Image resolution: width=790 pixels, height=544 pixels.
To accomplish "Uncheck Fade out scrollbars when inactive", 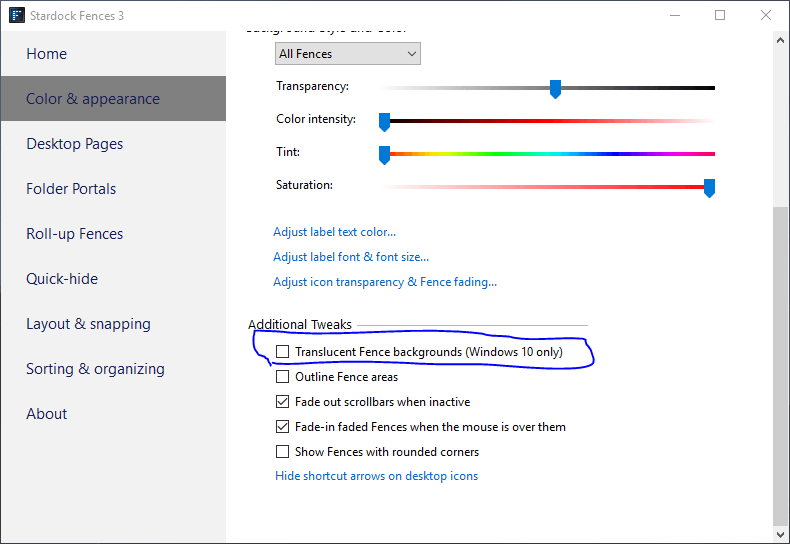I will point(283,401).
